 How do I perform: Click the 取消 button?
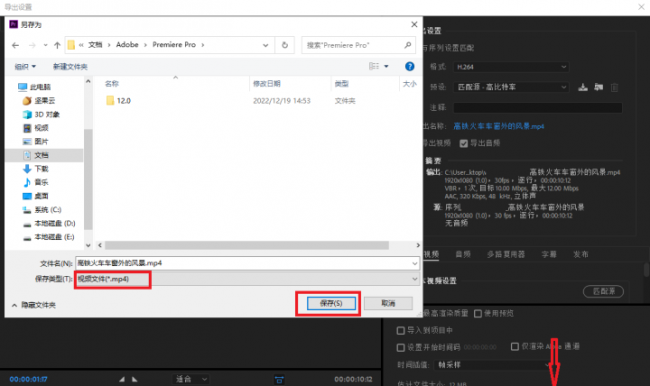388,303
